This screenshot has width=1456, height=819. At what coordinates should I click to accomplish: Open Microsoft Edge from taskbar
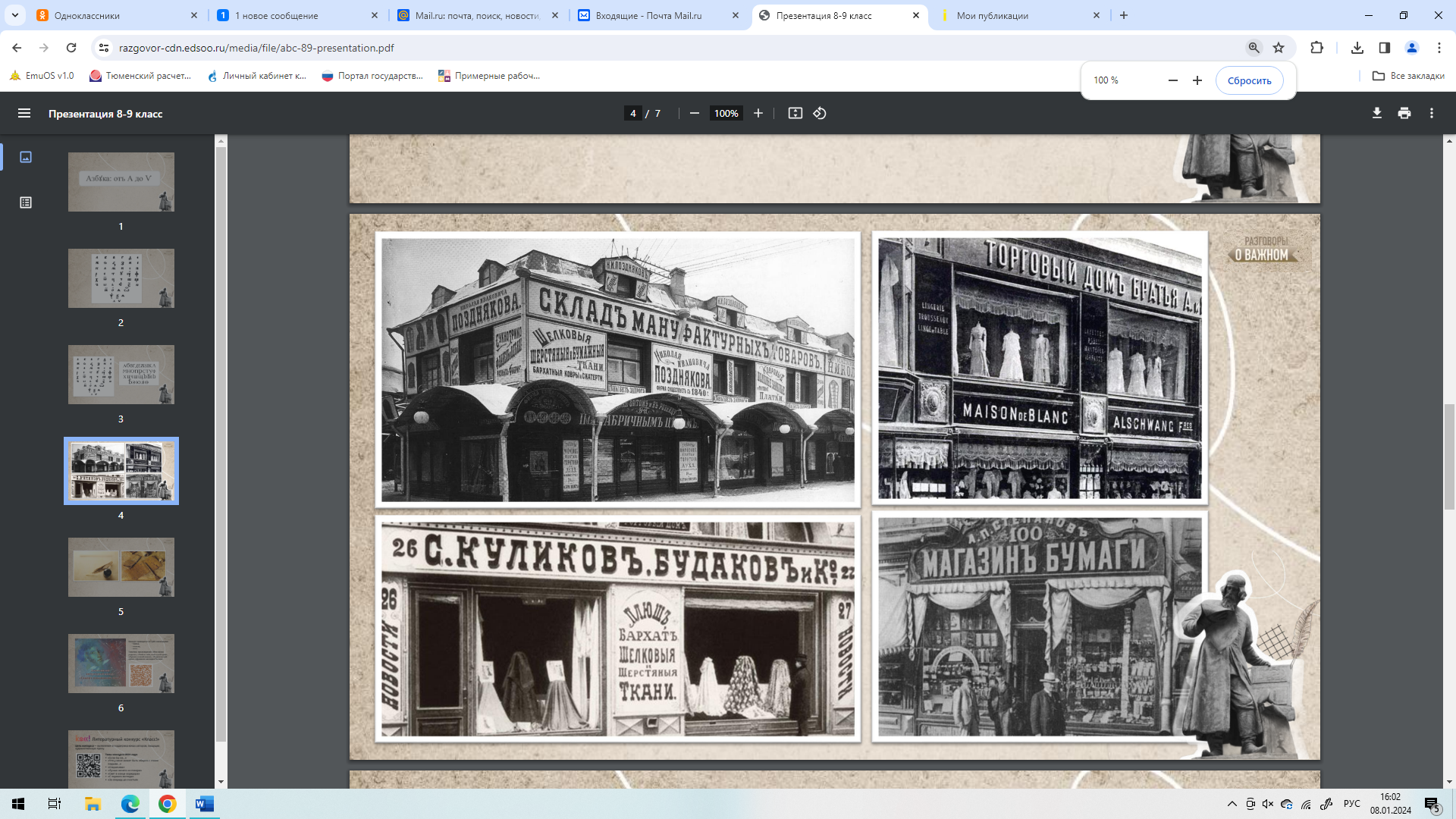[130, 804]
